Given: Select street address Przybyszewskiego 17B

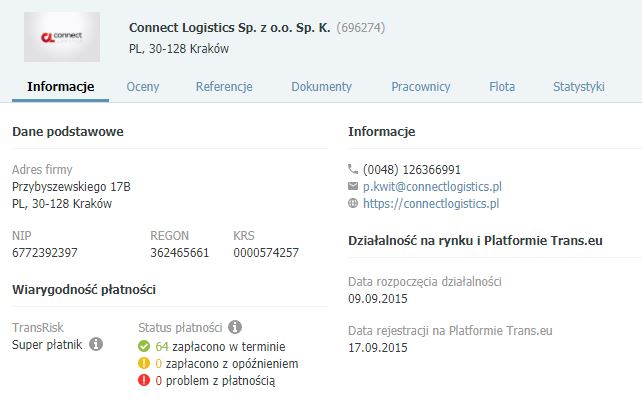Looking at the screenshot, I should pyautogui.click(x=71, y=187).
